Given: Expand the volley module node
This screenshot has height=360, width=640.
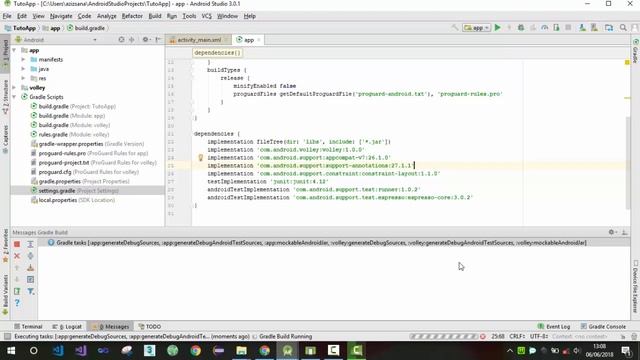Looking at the screenshot, I should coord(14,88).
